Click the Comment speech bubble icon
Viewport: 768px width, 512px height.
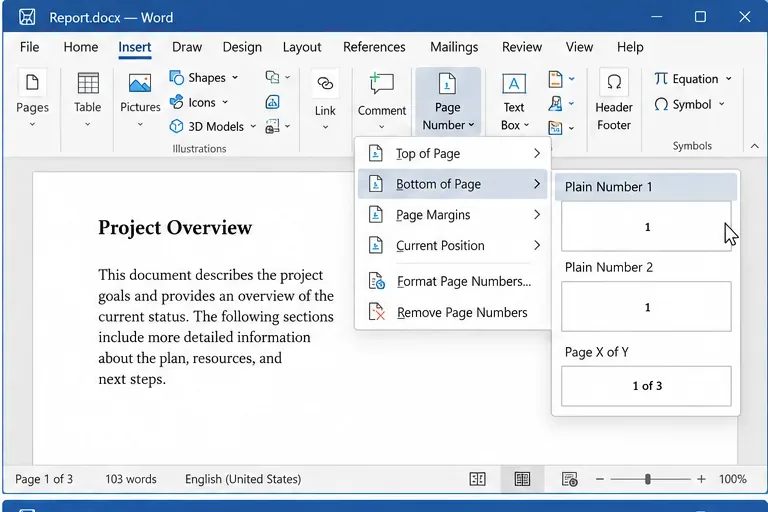pos(382,83)
